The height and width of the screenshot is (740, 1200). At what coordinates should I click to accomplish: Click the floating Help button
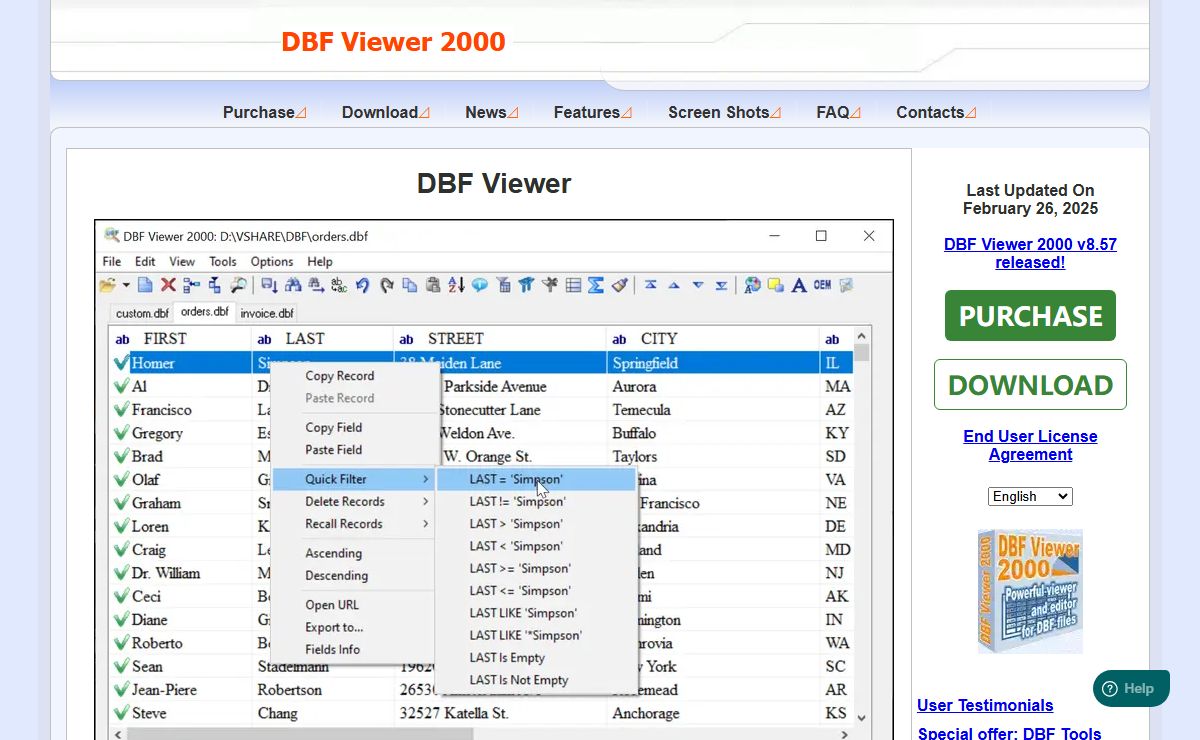tap(1131, 688)
